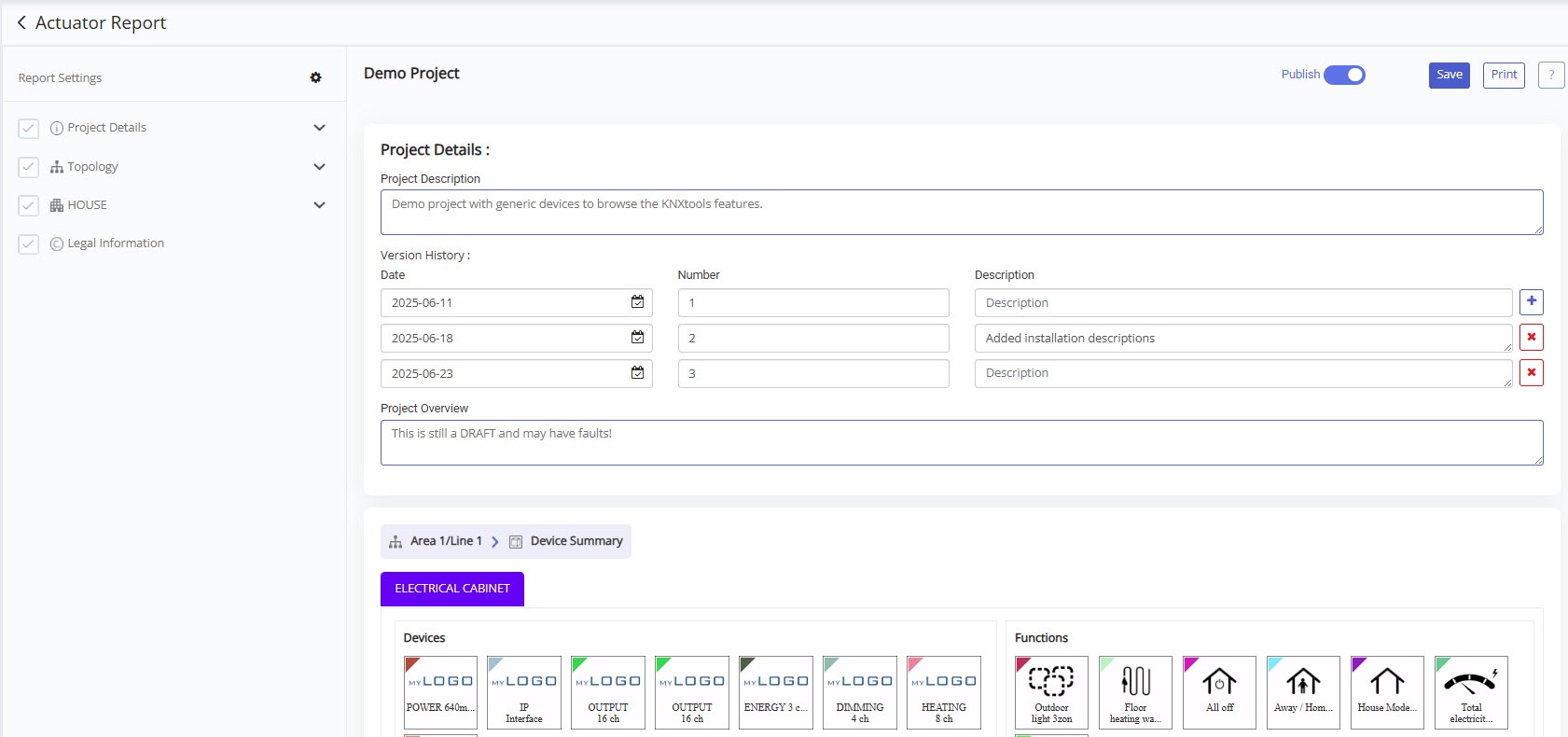Click the Project Details sidebar label
The image size is (1568, 737).
(106, 128)
